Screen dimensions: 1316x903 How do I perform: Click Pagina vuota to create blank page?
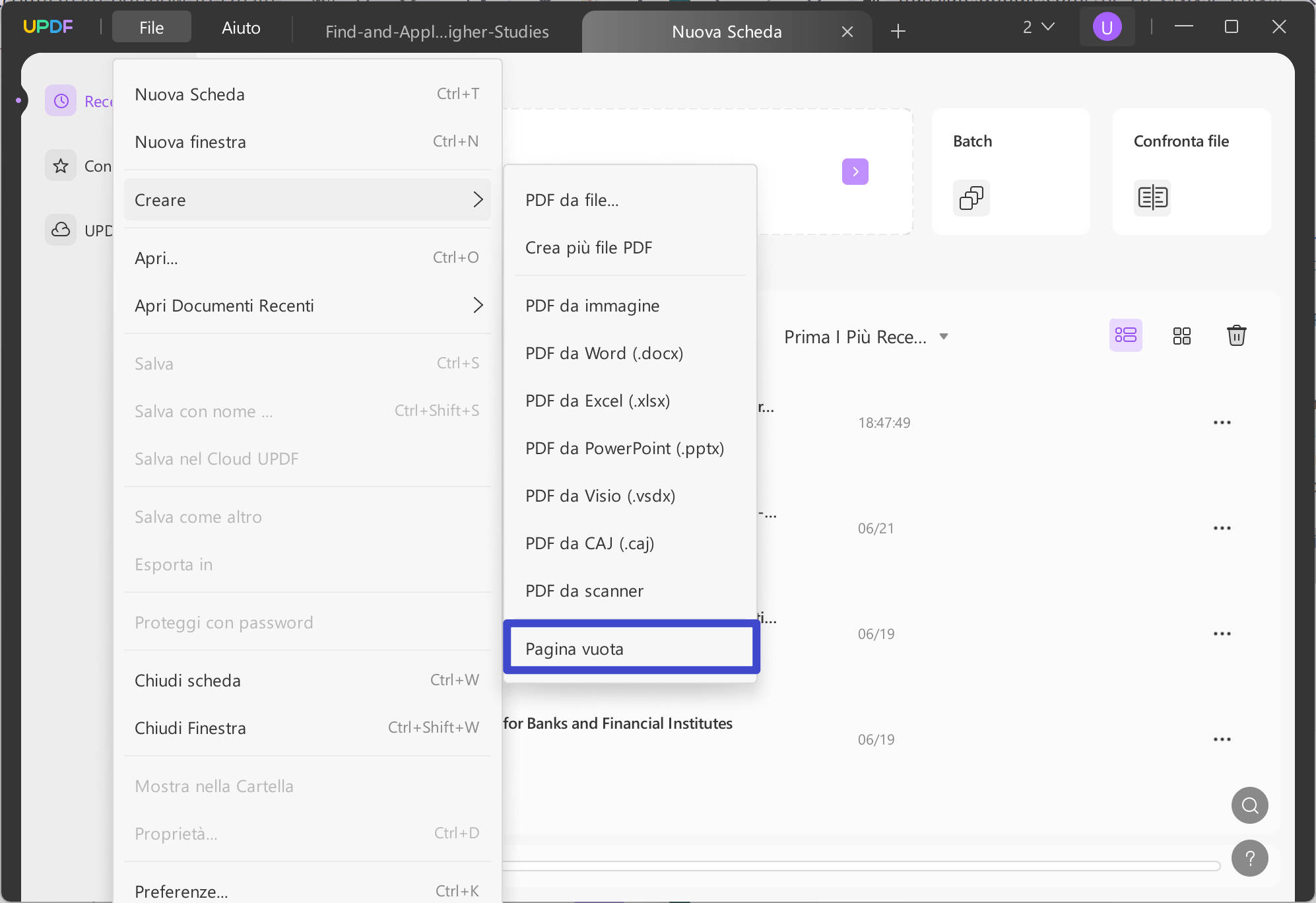630,649
